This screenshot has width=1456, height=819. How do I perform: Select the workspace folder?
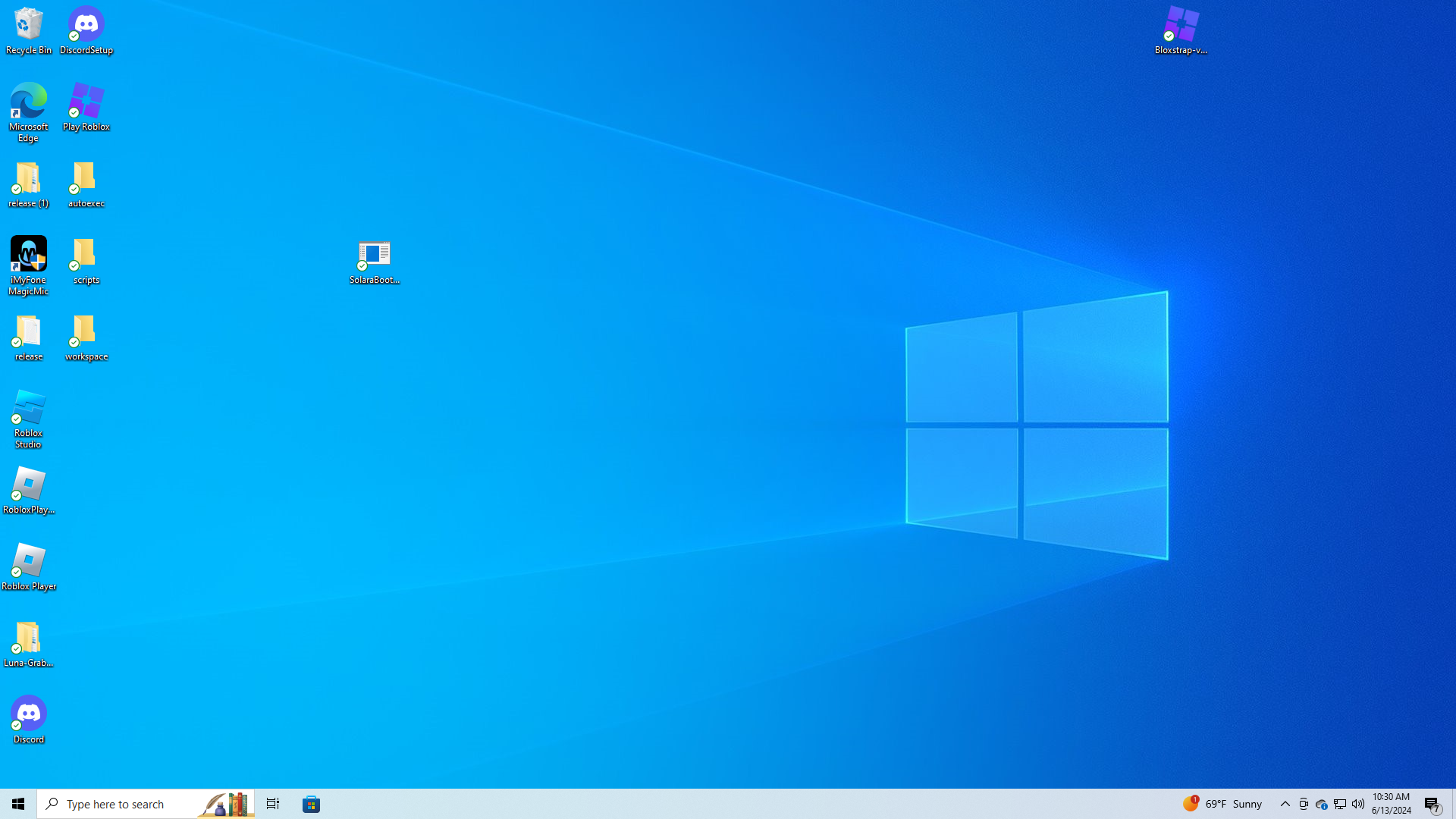coord(86,337)
